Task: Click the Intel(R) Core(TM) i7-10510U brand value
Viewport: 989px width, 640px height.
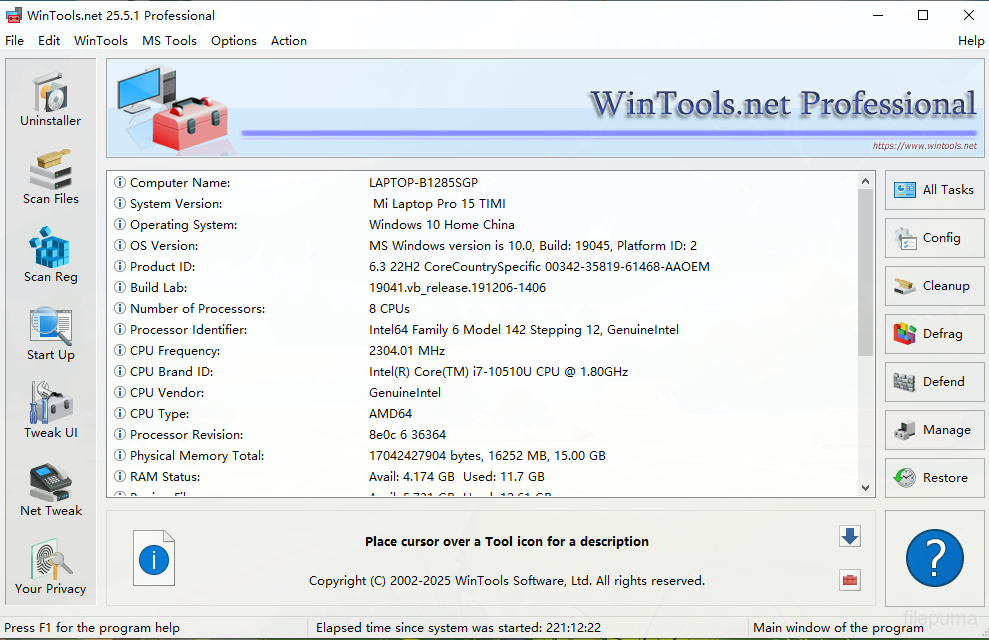Action: [x=498, y=371]
